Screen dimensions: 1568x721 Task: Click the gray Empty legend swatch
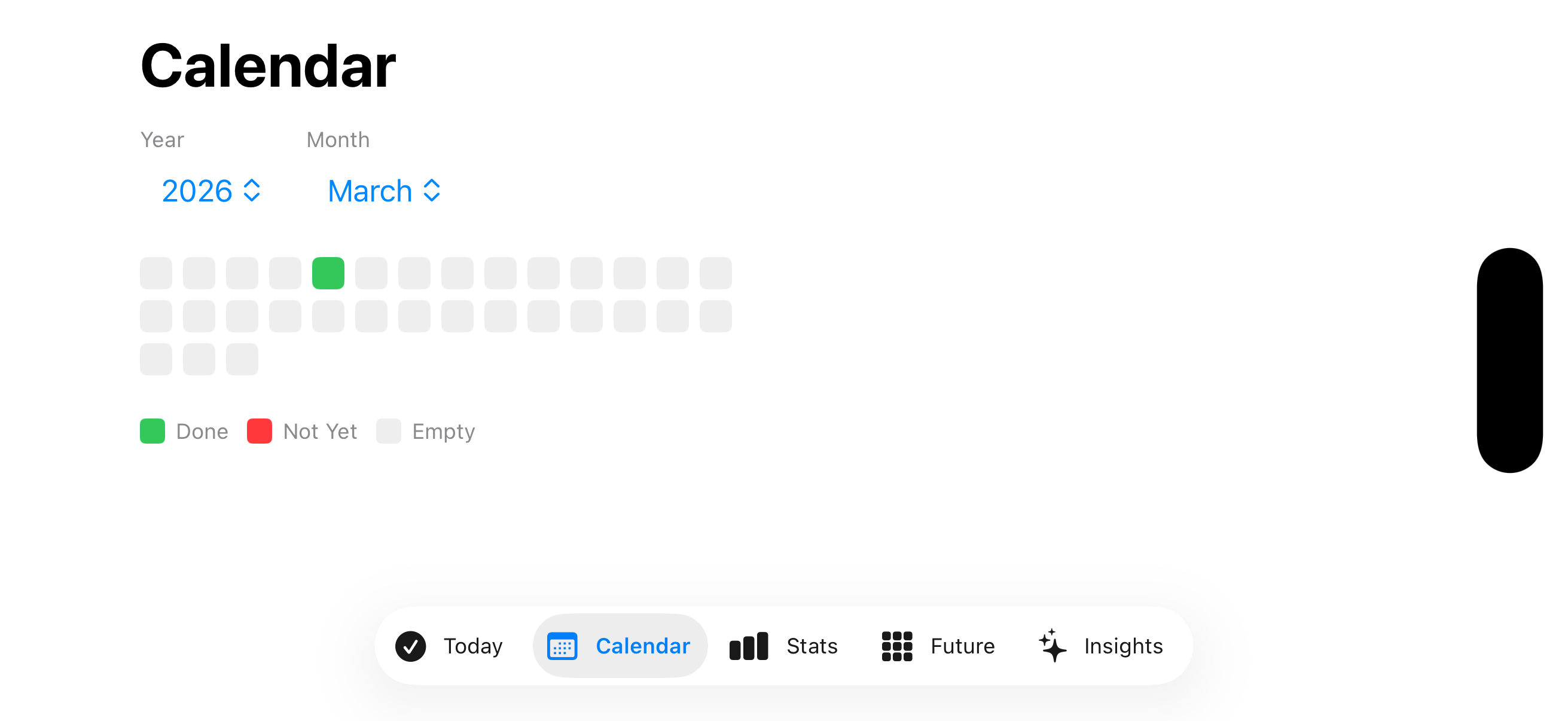pos(388,431)
